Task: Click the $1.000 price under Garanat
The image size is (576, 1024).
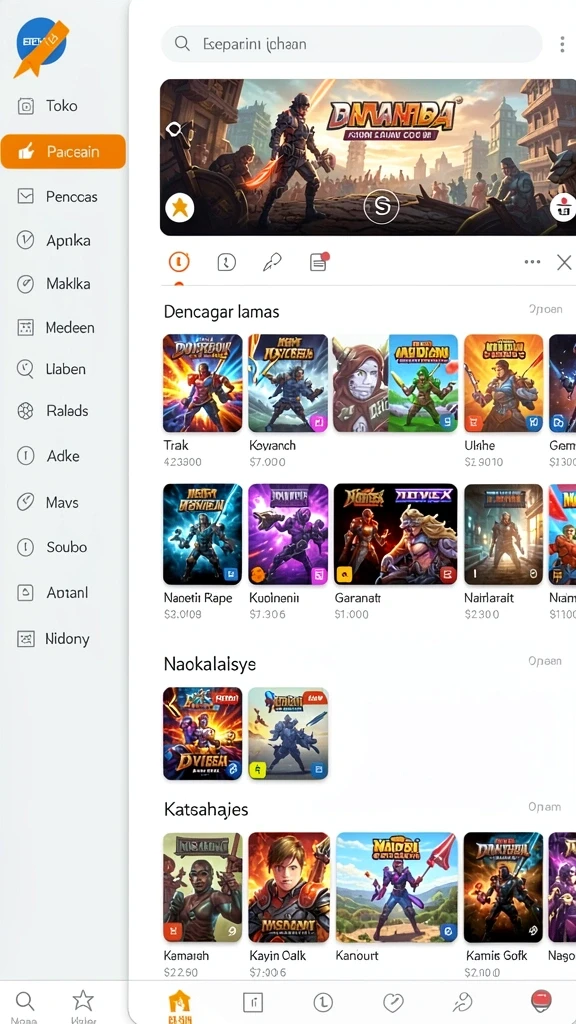Action: [351, 615]
